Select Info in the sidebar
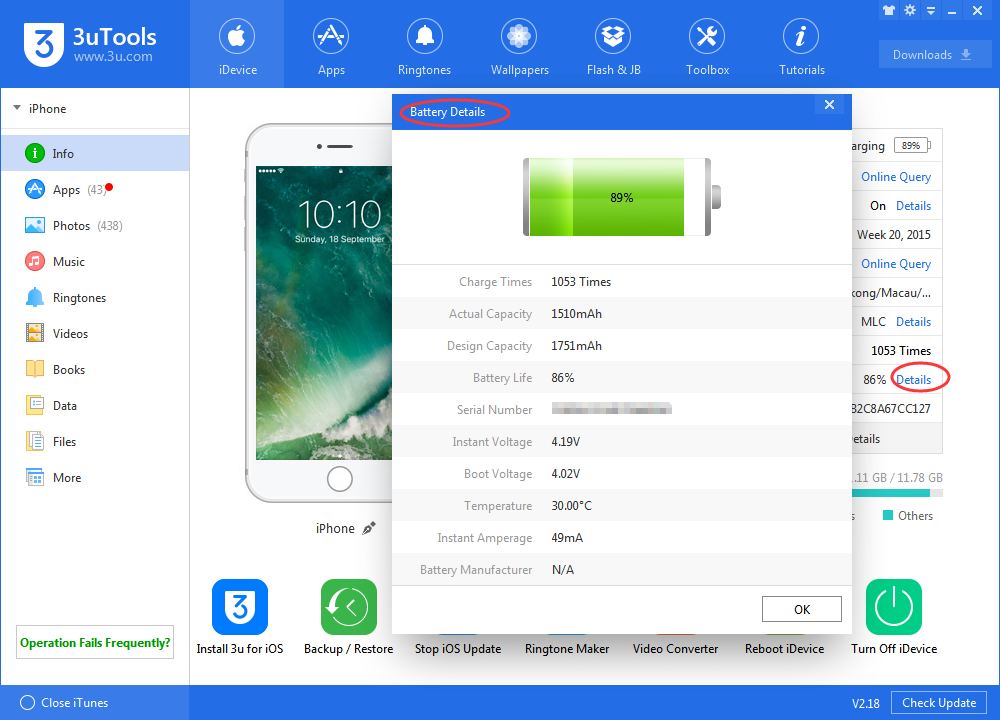 coord(95,153)
